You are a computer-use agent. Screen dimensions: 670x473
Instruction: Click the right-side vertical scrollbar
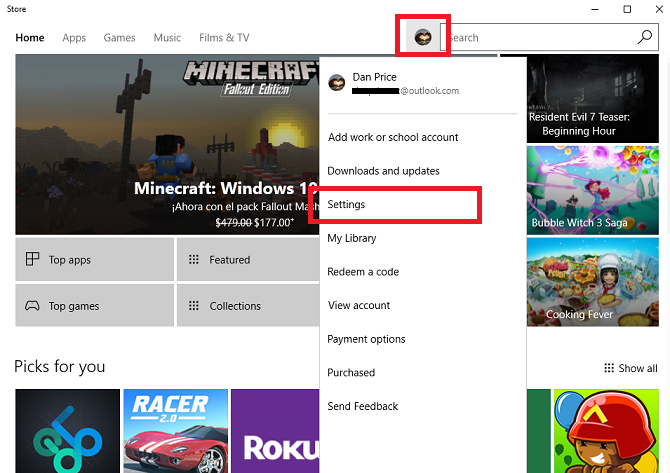tap(667, 147)
